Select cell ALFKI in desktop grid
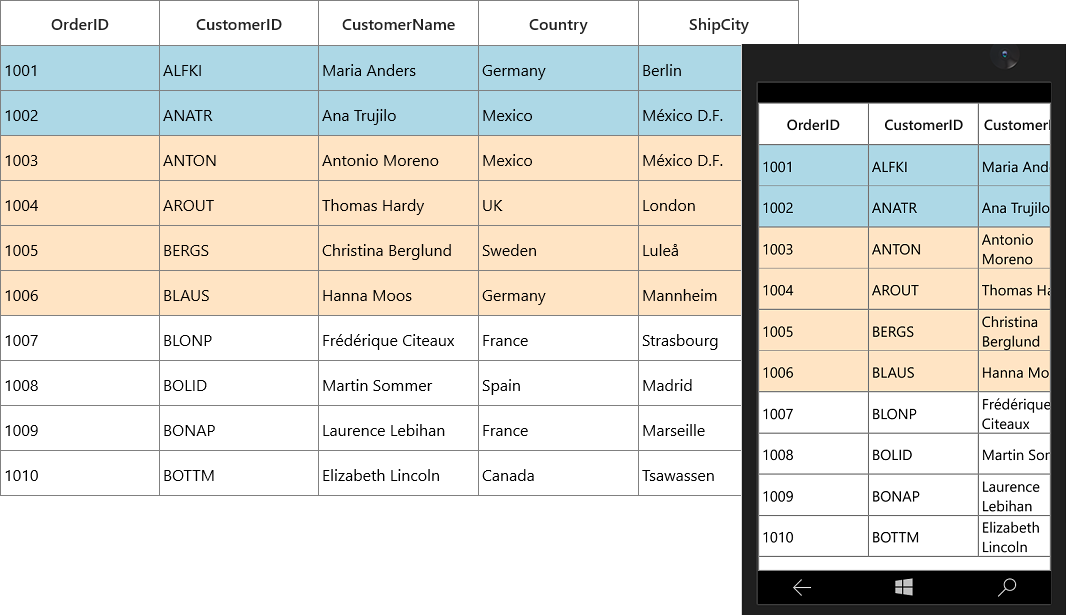Image resolution: width=1067 pixels, height=615 pixels. [239, 69]
